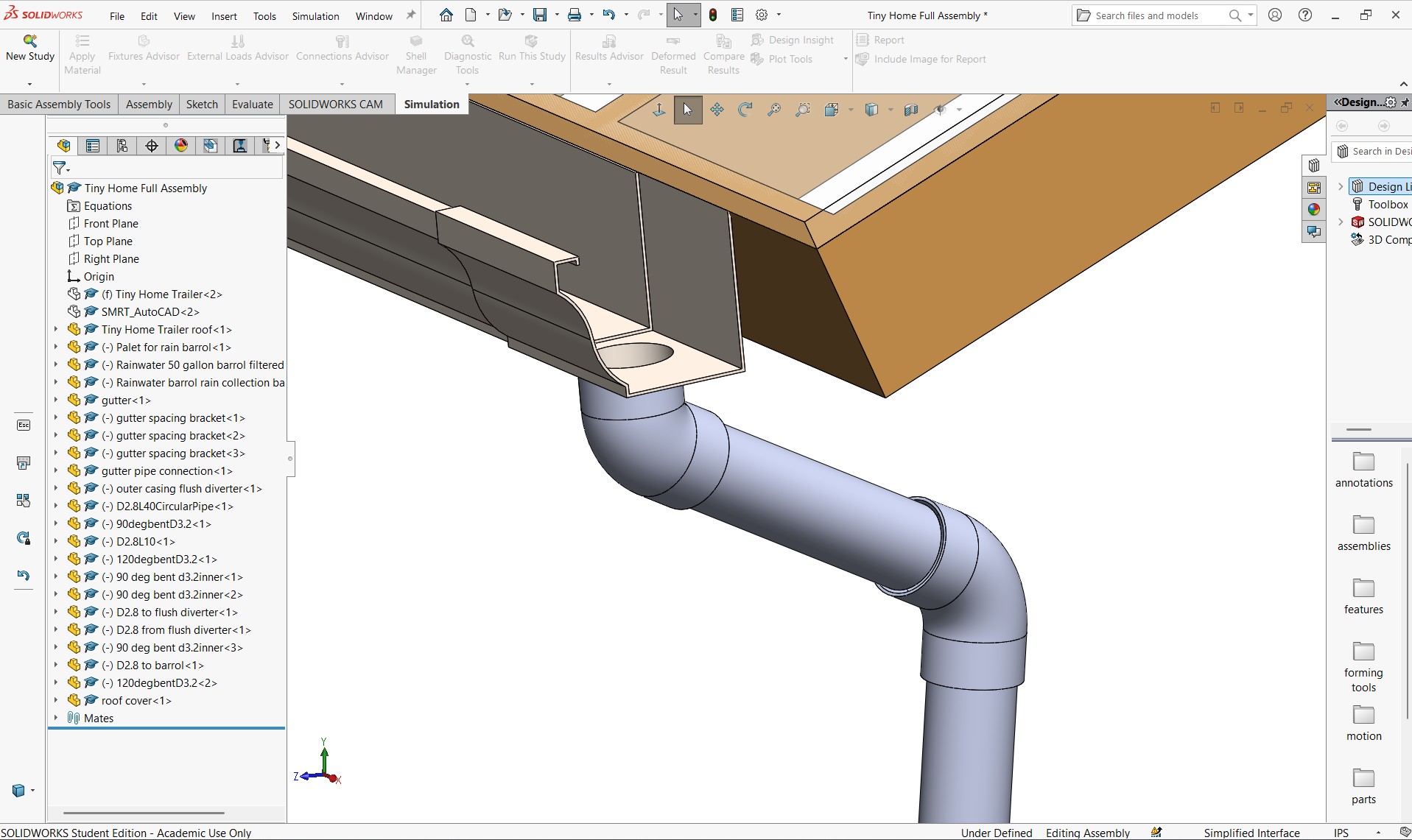Click the Design Insight button
Screen dimensions: 1412x840
[x=793, y=40]
